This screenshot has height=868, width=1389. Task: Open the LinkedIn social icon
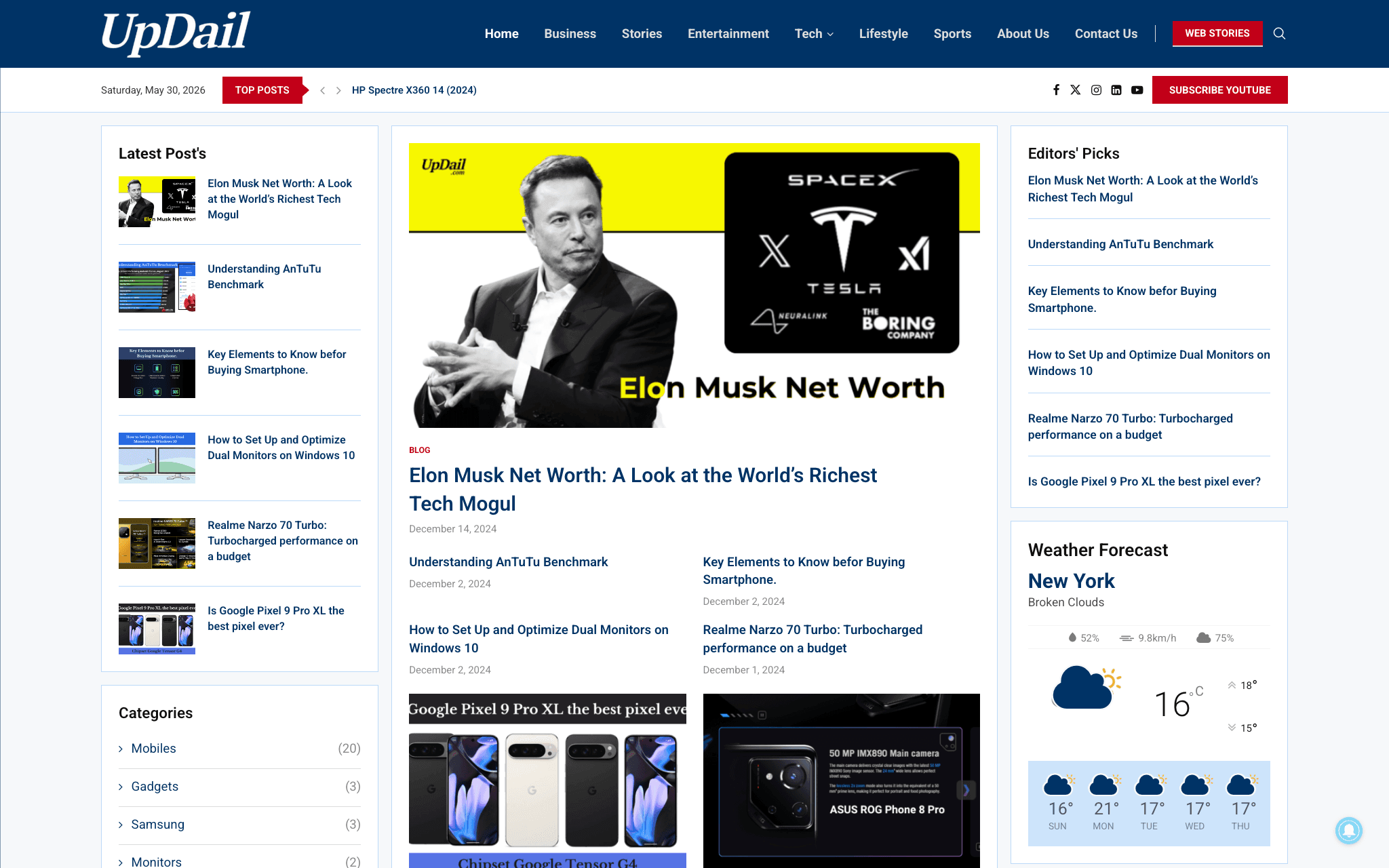tap(1116, 90)
